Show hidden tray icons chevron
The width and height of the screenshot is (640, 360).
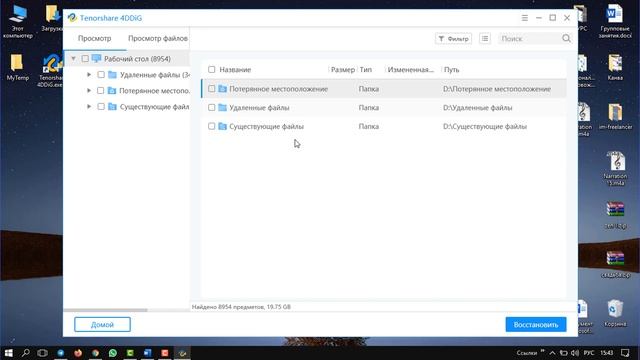[552, 353]
